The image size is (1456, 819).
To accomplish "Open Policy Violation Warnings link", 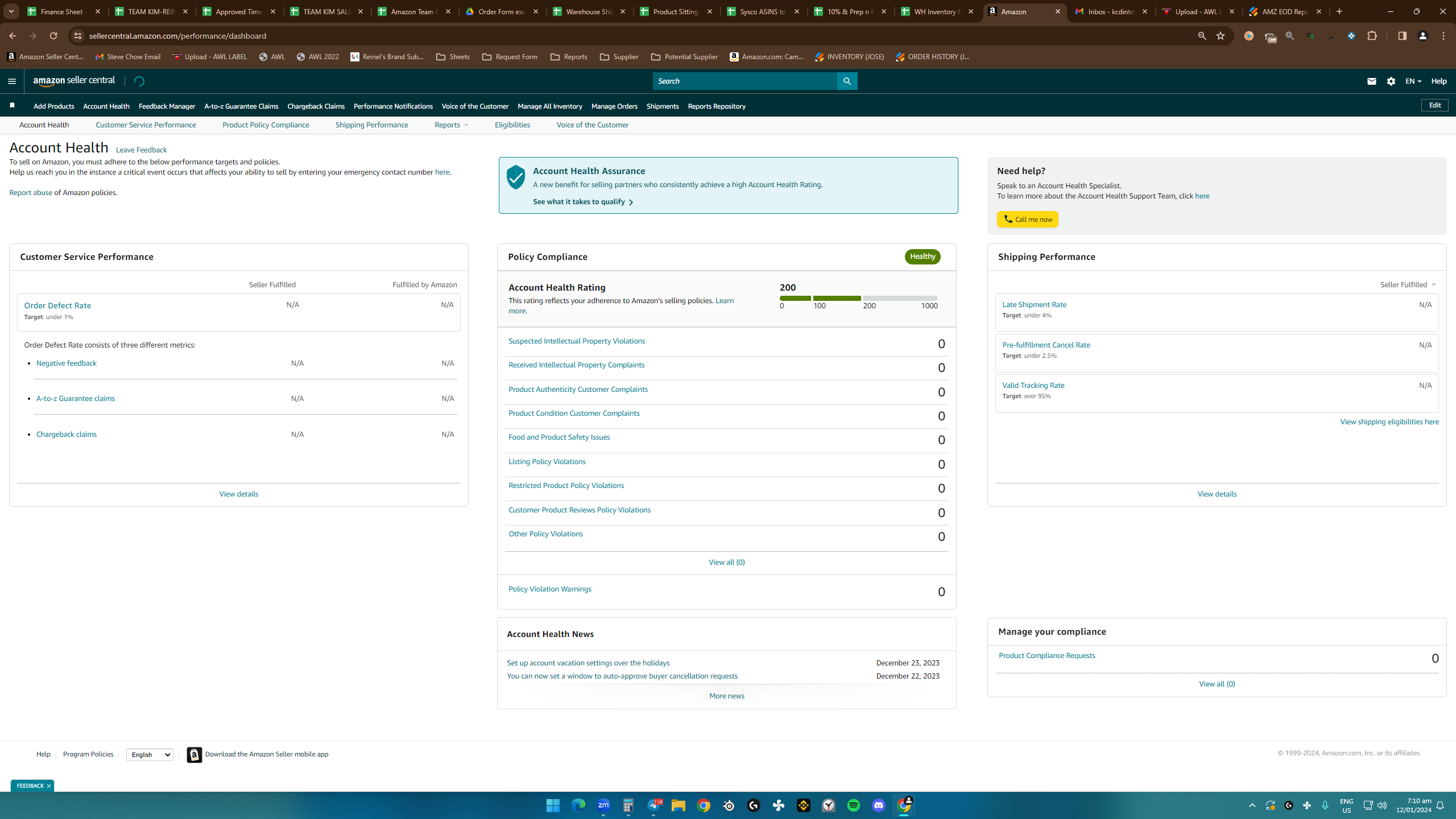I will [x=549, y=589].
